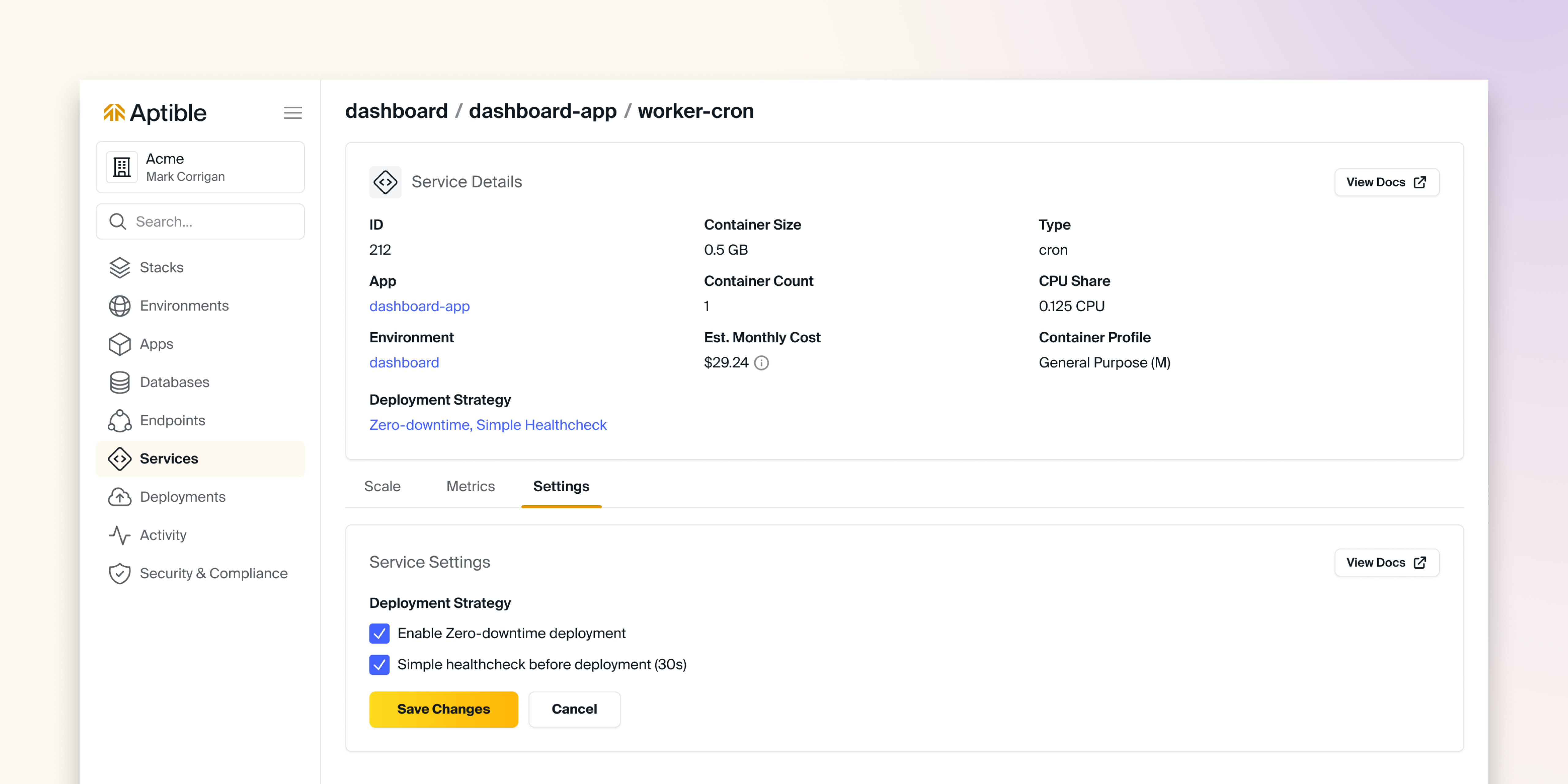Open the dashboard-app link under App
This screenshot has width=1568, height=784.
click(x=419, y=306)
